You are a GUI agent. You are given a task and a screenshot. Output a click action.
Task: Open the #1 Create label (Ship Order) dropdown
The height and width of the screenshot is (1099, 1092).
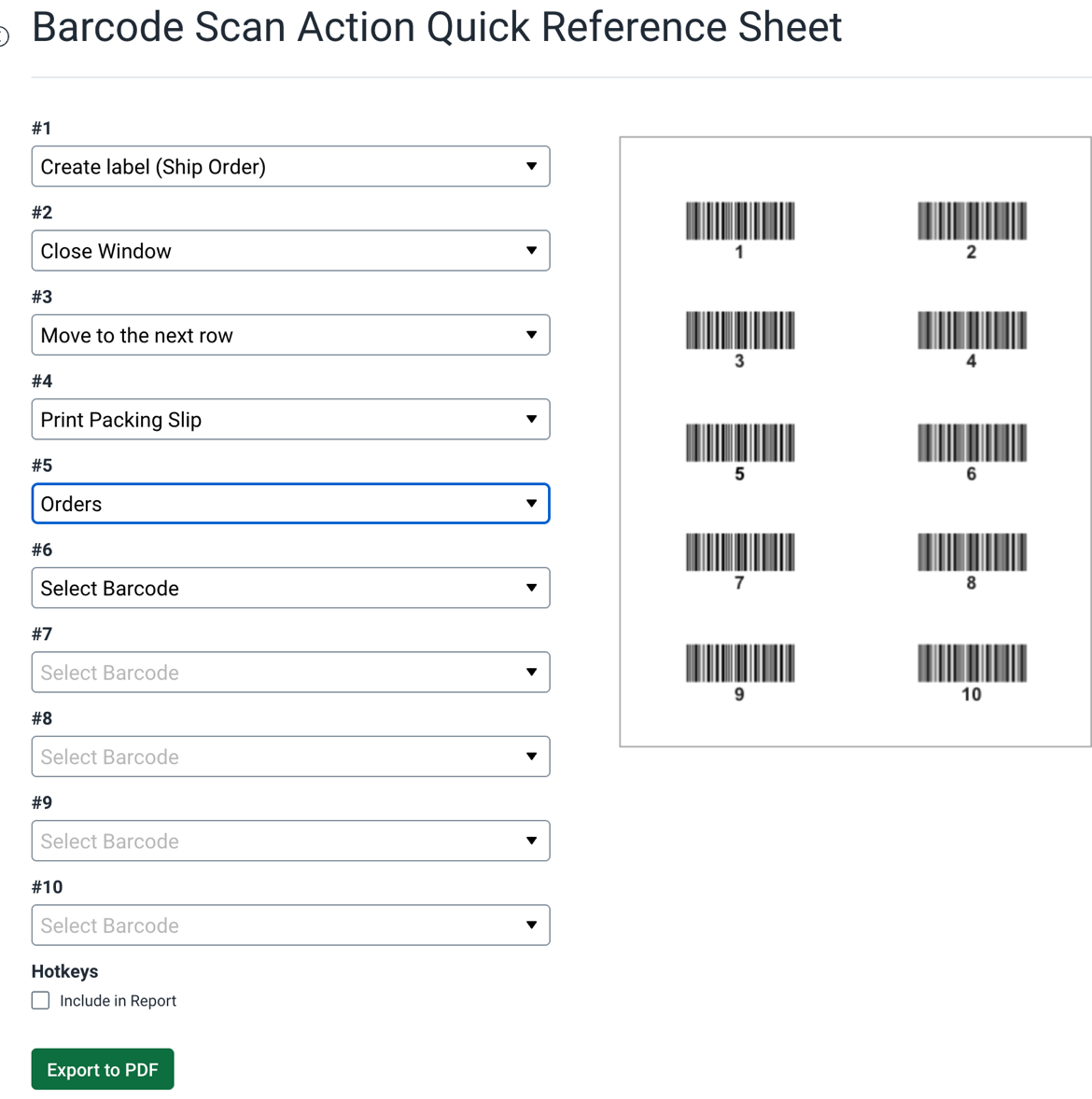(x=290, y=166)
